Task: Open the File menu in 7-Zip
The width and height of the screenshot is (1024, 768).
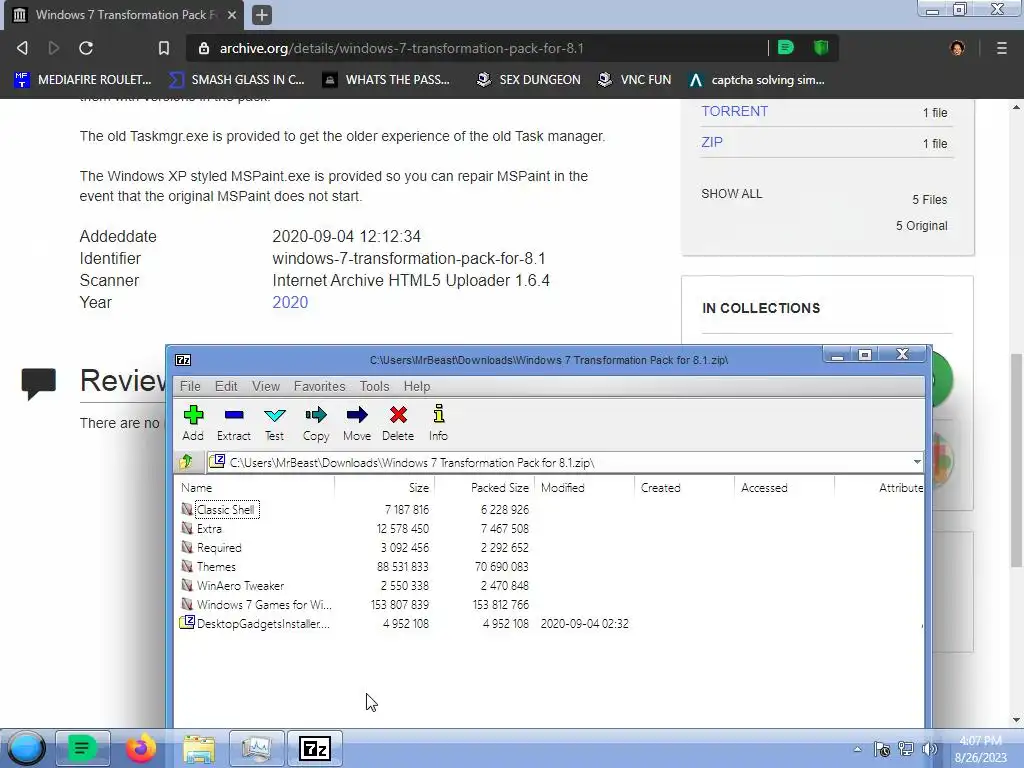Action: 190,386
